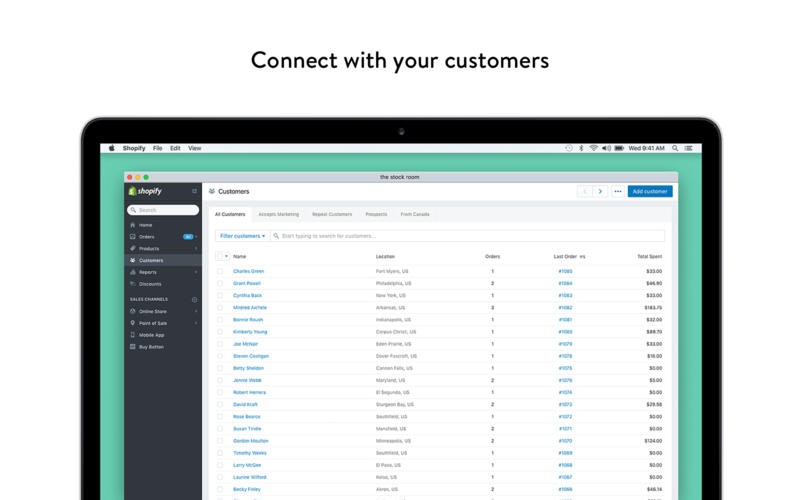Viewport: 800px width, 500px height.
Task: Open Spotlight search in the menu bar
Action: [x=674, y=148]
